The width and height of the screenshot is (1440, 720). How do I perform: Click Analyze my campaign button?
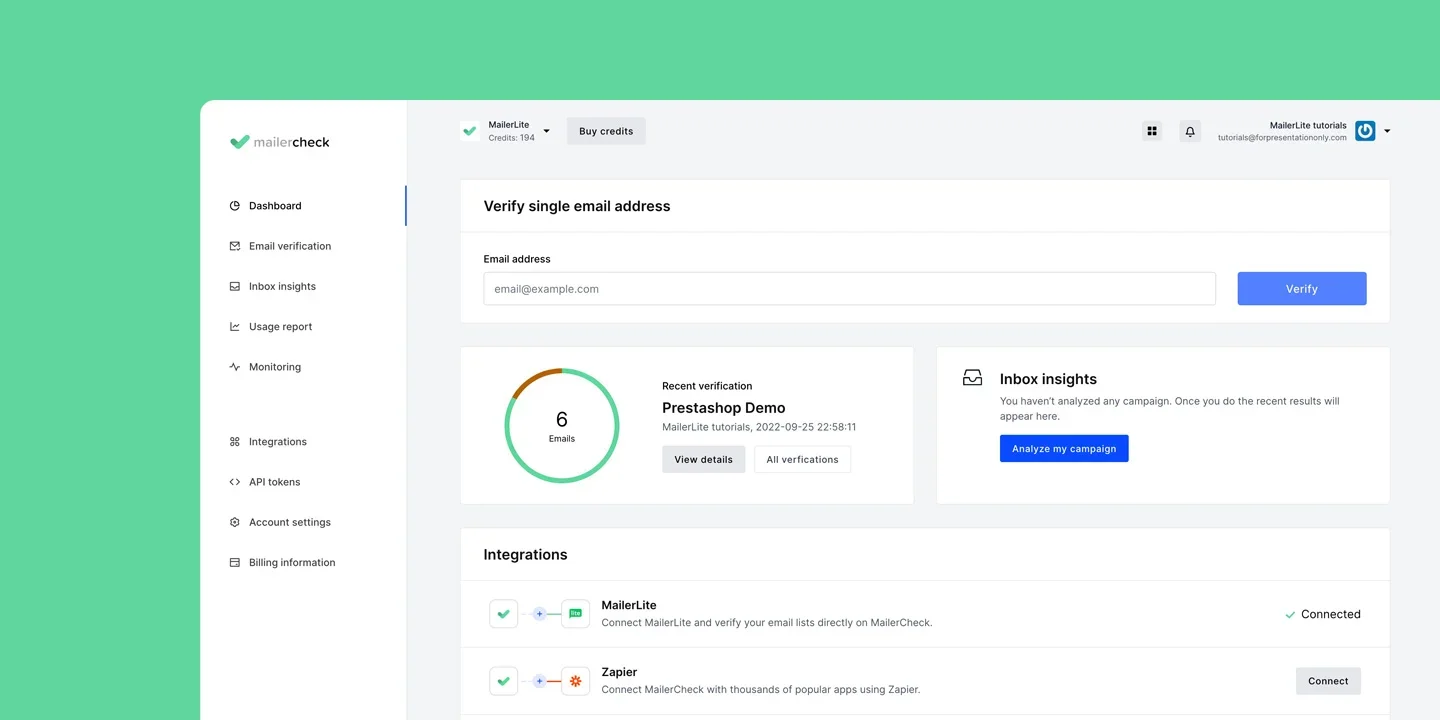tap(1063, 449)
